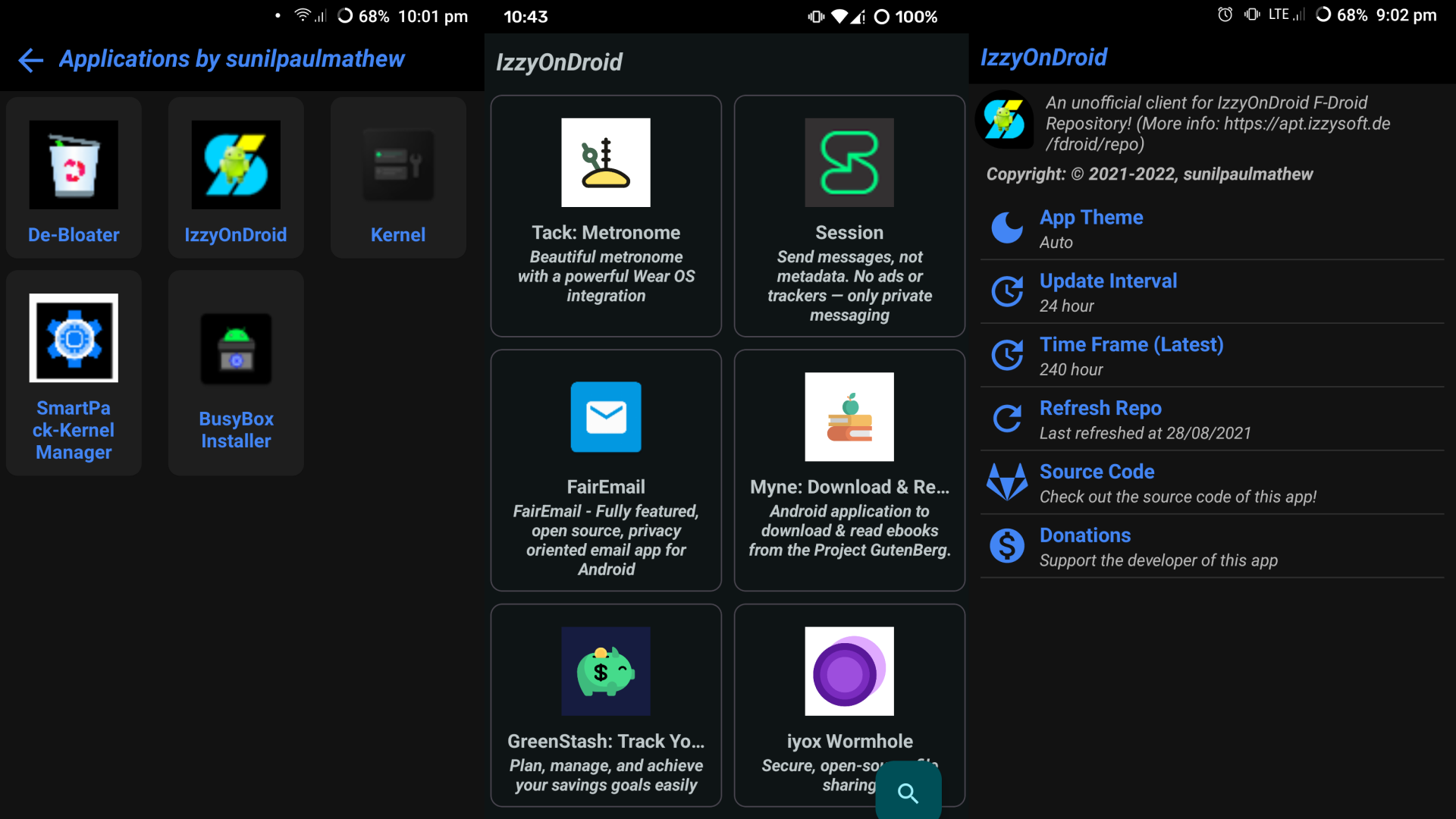
Task: Select the FairEmail envelope icon
Action: tap(606, 417)
